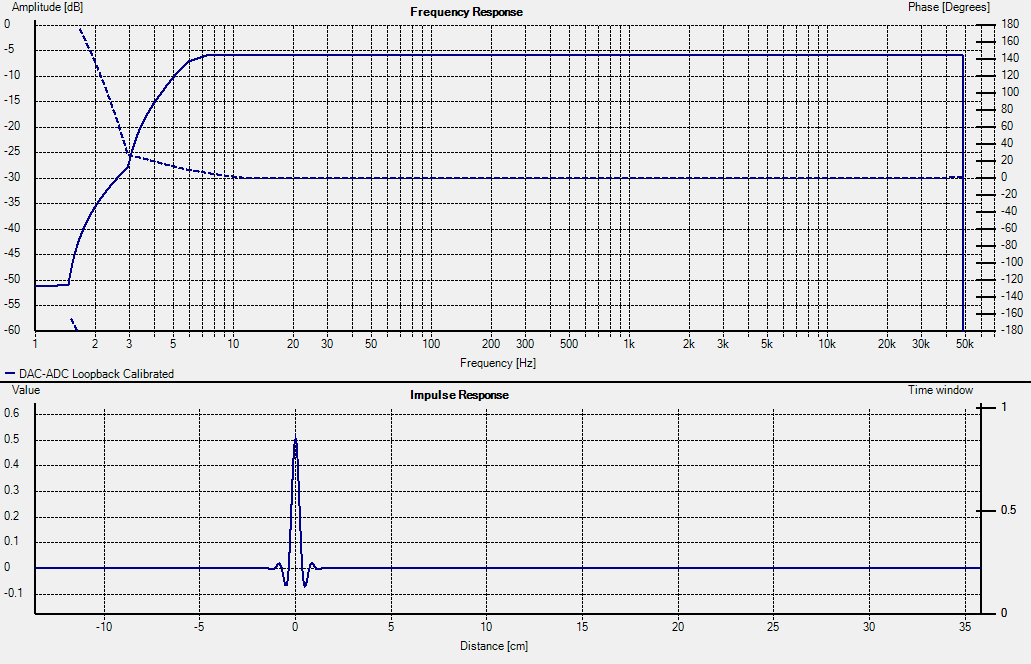Select the 'DAC-ADC Loopback Calibrated' legend entry
This screenshot has height=664, width=1031.
(x=96, y=374)
